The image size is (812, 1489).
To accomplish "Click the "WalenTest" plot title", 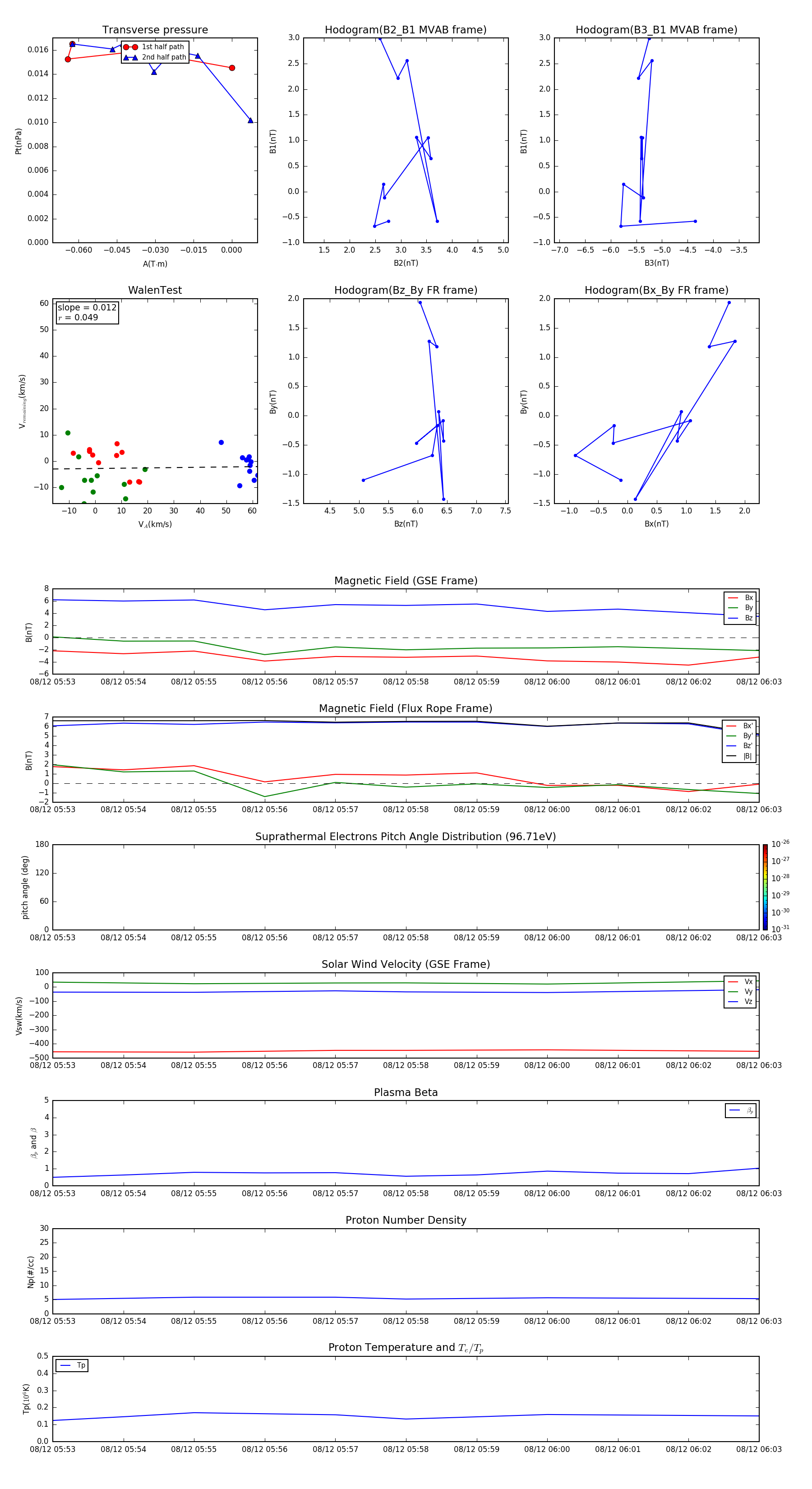I will (155, 290).
